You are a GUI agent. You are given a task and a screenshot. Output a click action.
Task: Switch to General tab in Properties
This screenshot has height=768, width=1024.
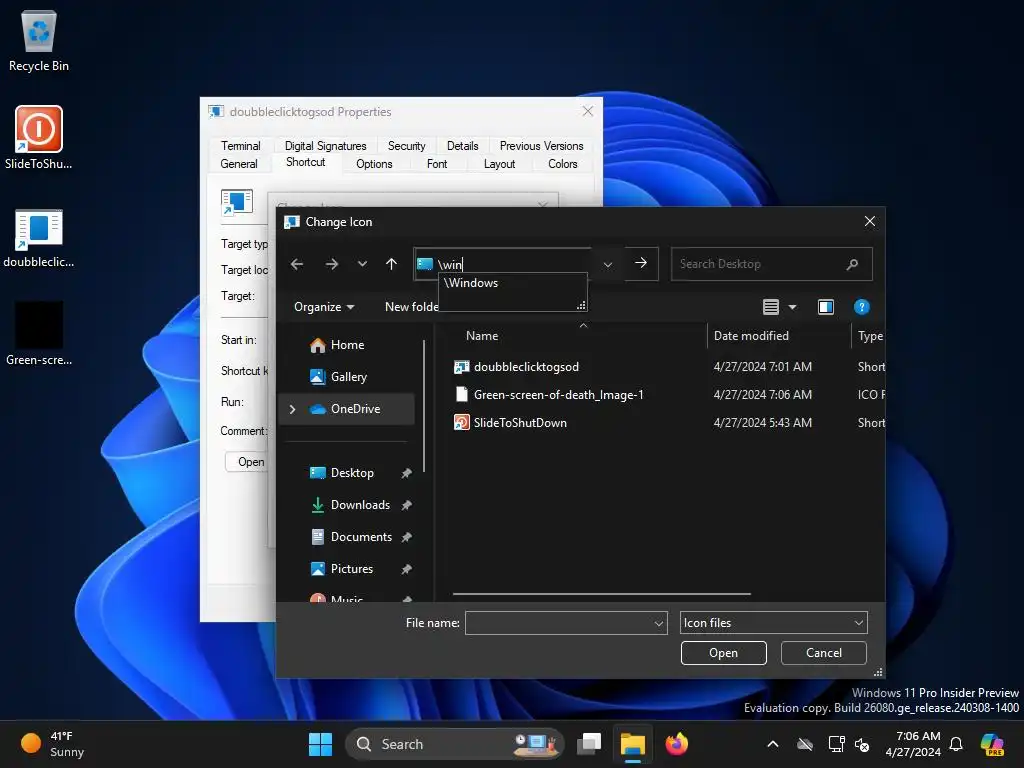click(x=239, y=164)
